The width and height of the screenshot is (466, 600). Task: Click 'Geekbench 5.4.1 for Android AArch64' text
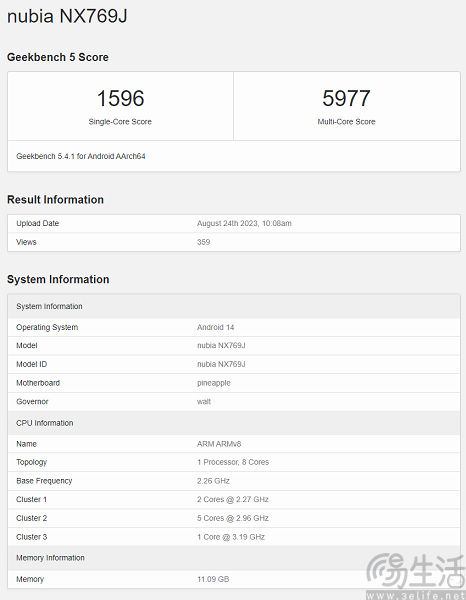click(81, 156)
